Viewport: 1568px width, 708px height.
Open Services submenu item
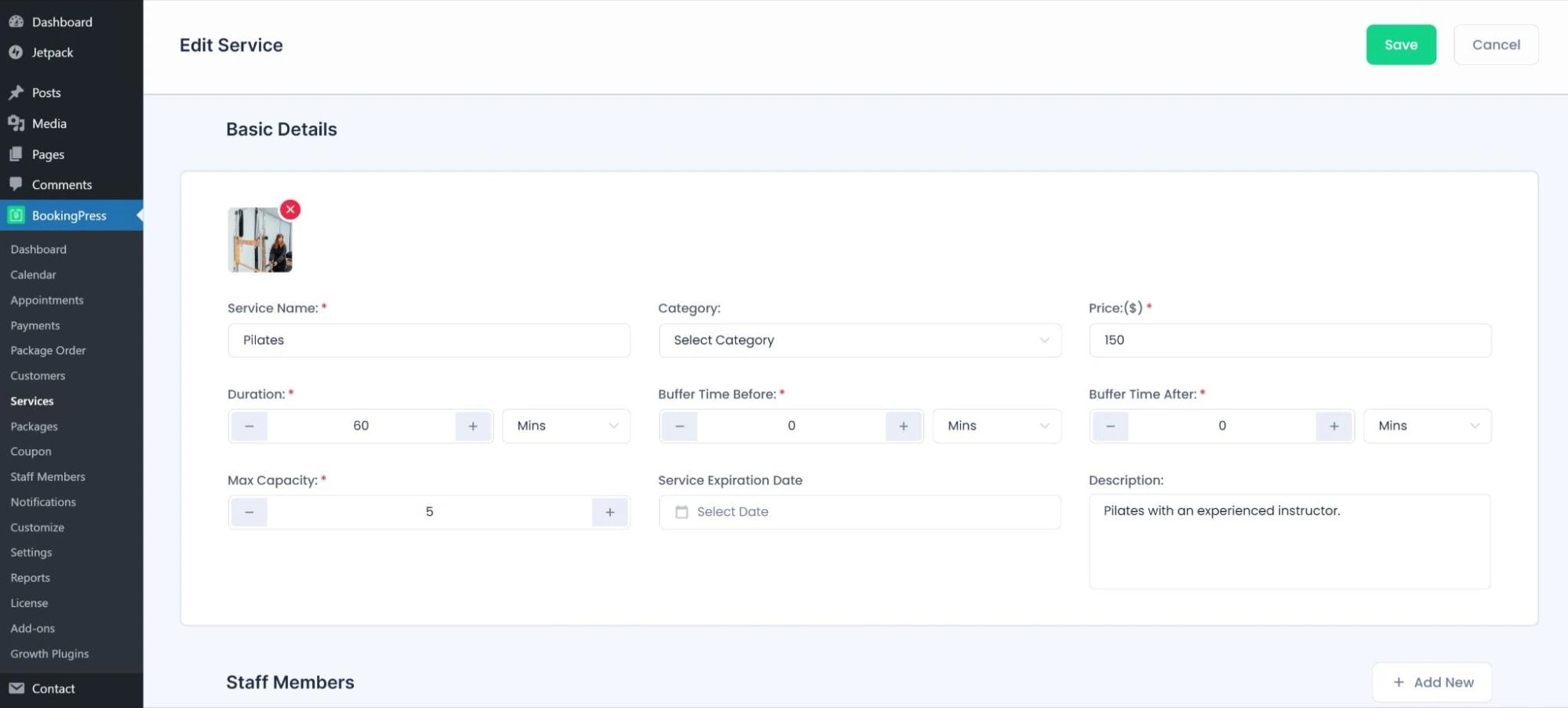tap(32, 401)
